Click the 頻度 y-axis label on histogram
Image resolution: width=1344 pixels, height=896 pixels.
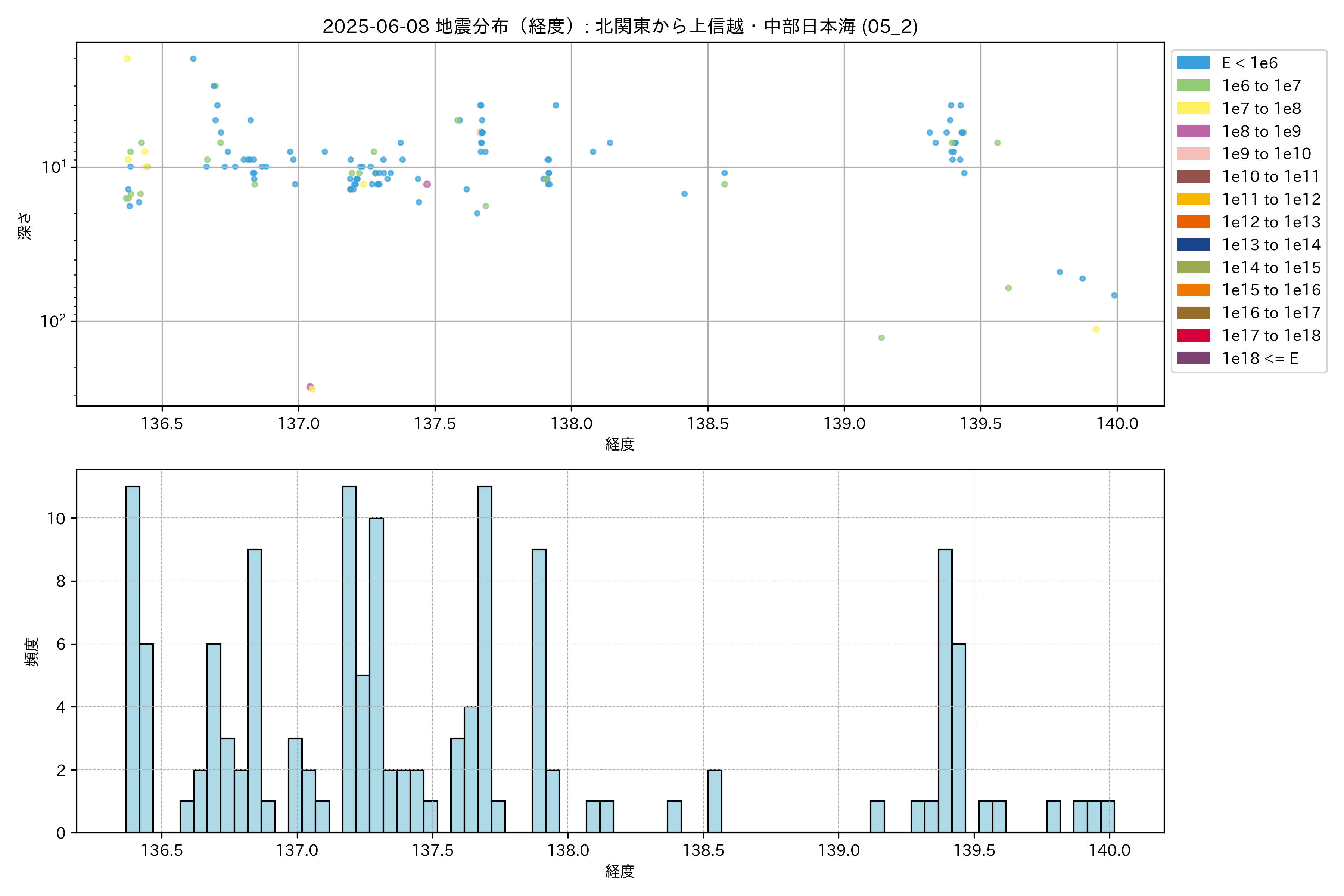tap(32, 651)
